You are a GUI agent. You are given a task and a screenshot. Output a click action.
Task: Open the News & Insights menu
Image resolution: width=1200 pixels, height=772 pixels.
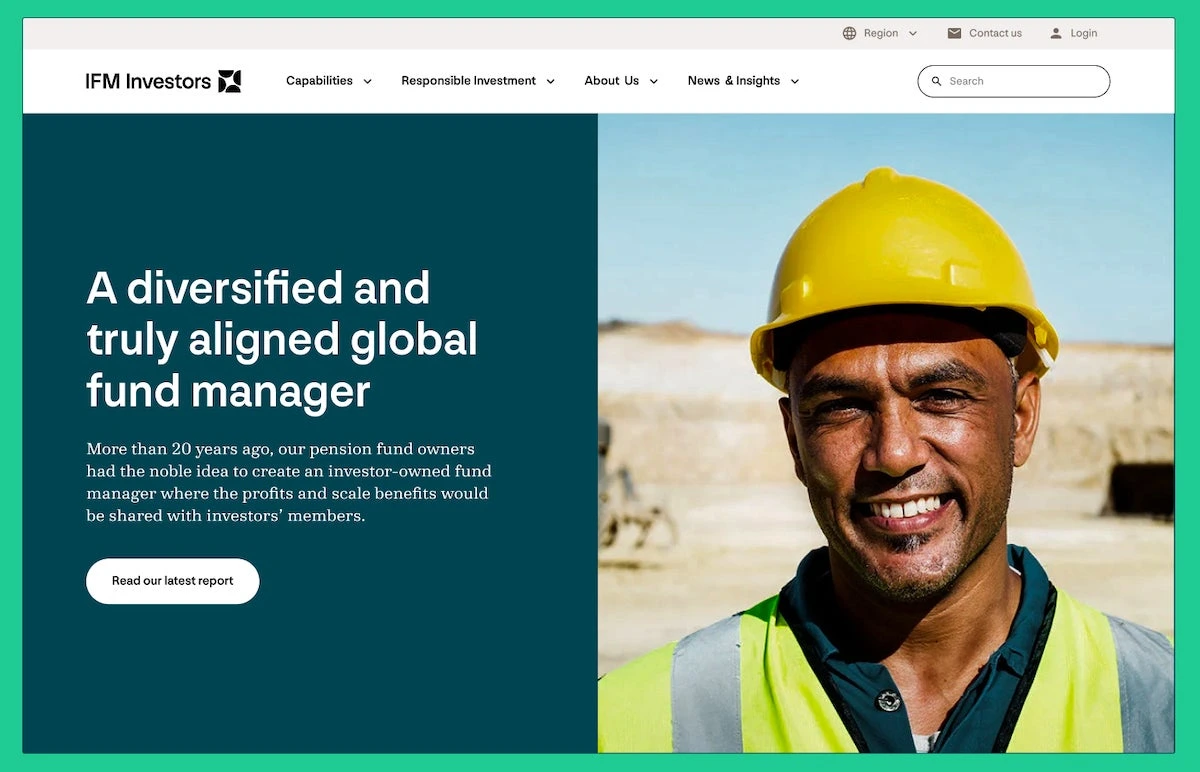point(733,81)
